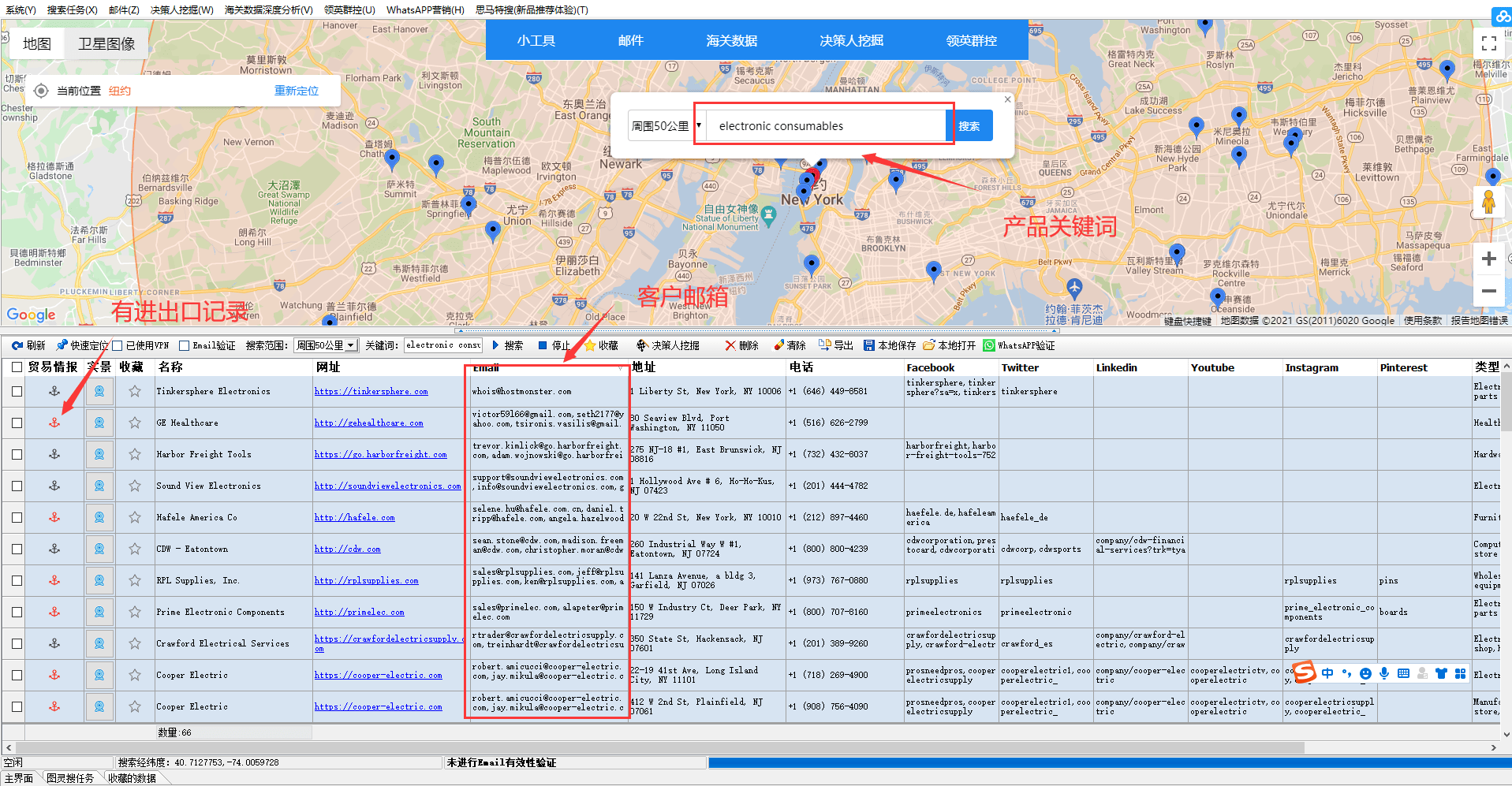Open the 邮件(Z) menu
The height and width of the screenshot is (786, 1512).
(x=124, y=9)
